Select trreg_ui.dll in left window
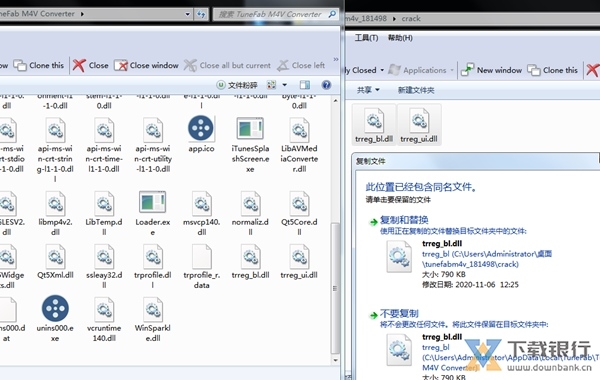This screenshot has width=600, height=380. tap(299, 261)
